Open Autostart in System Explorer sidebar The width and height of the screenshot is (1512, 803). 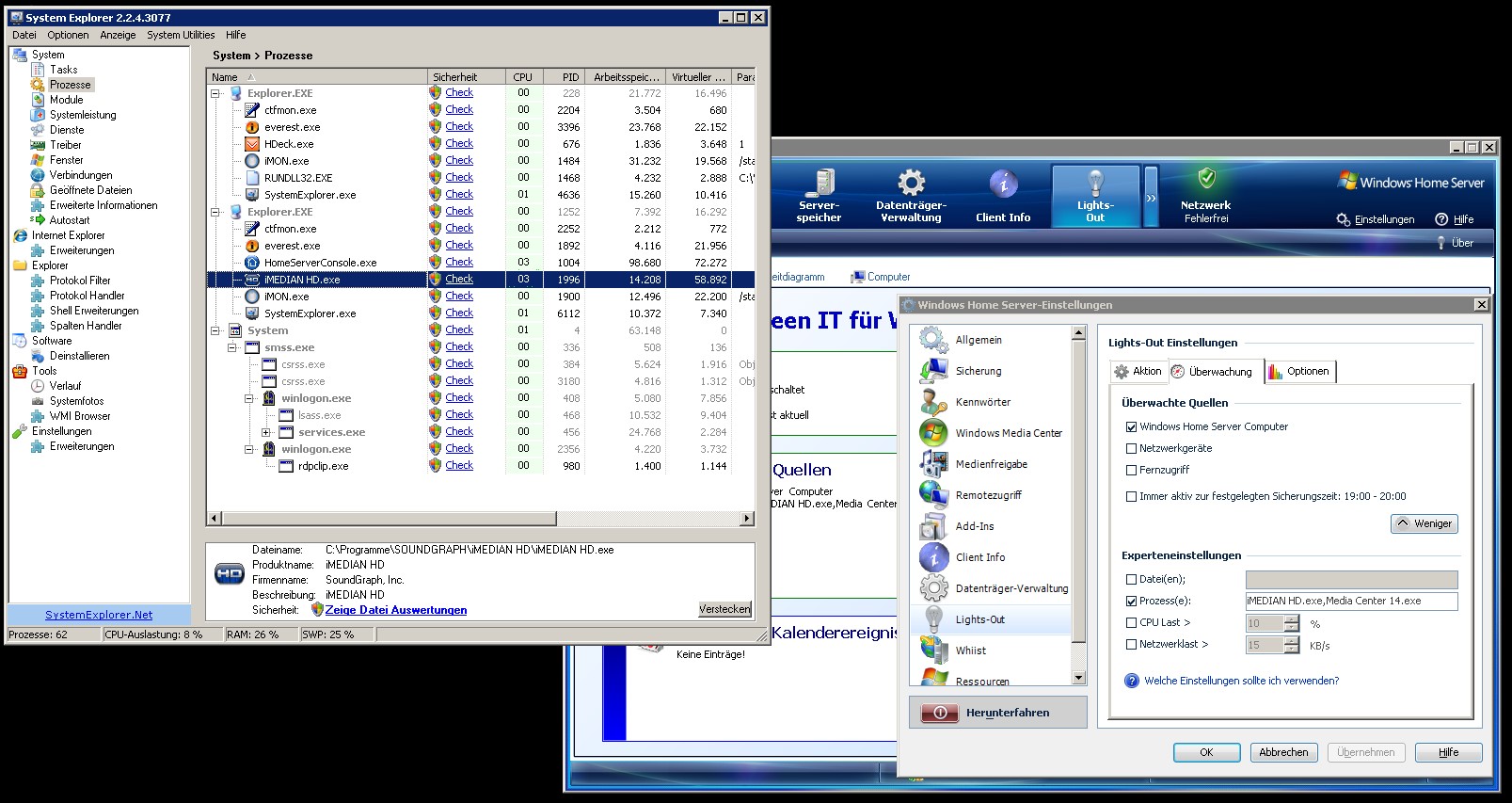pyautogui.click(x=70, y=220)
